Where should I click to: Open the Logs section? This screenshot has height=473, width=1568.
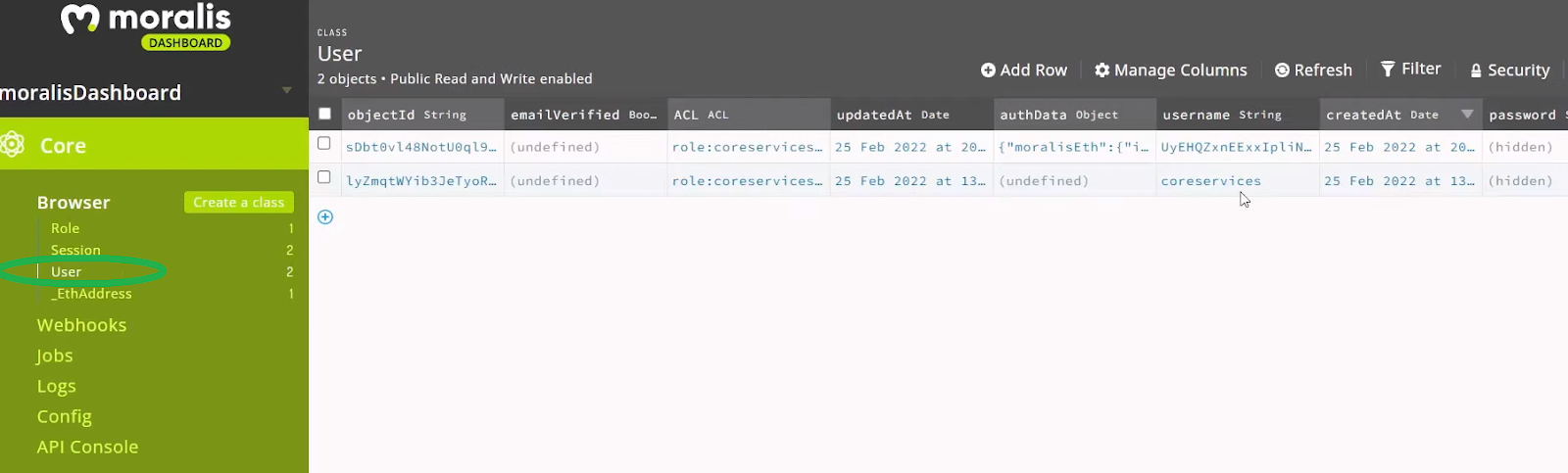[x=56, y=386]
